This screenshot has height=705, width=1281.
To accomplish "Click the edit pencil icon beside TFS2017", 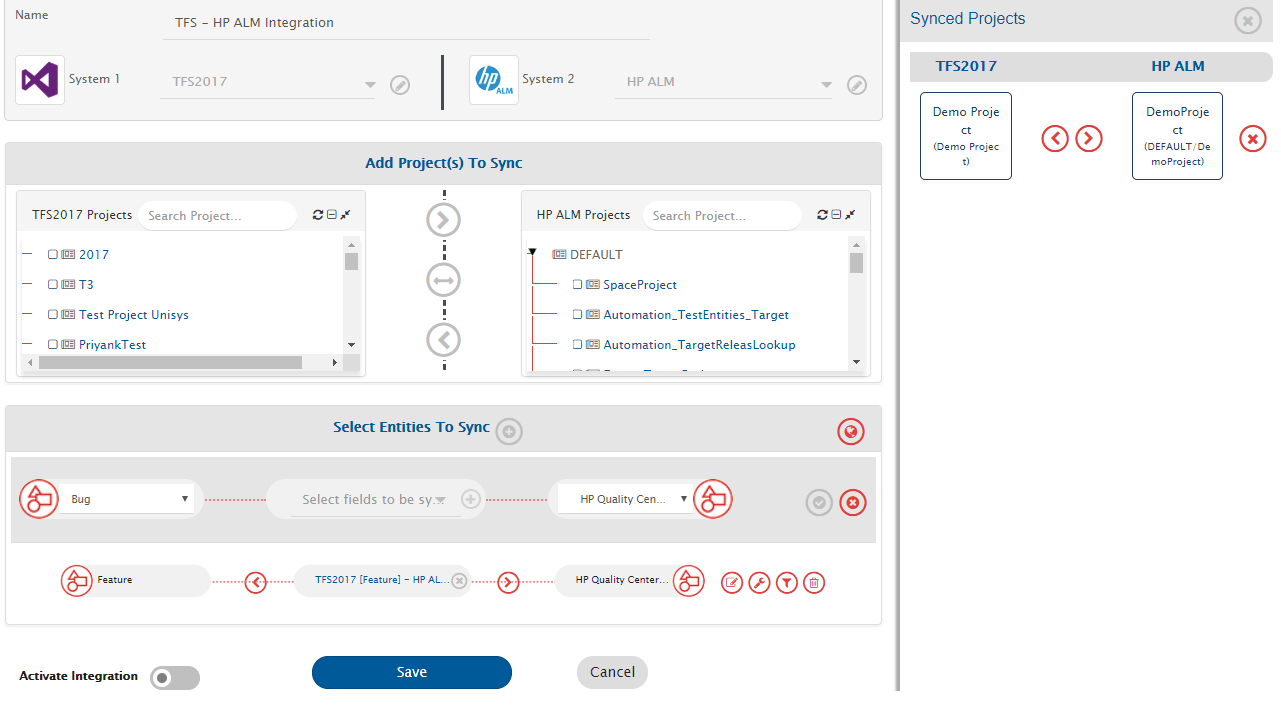I will point(400,85).
